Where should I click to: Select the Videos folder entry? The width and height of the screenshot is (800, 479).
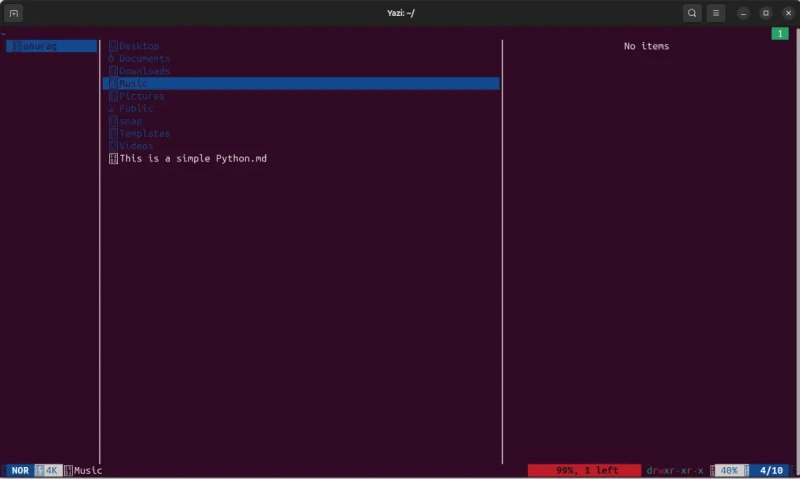click(x=136, y=146)
